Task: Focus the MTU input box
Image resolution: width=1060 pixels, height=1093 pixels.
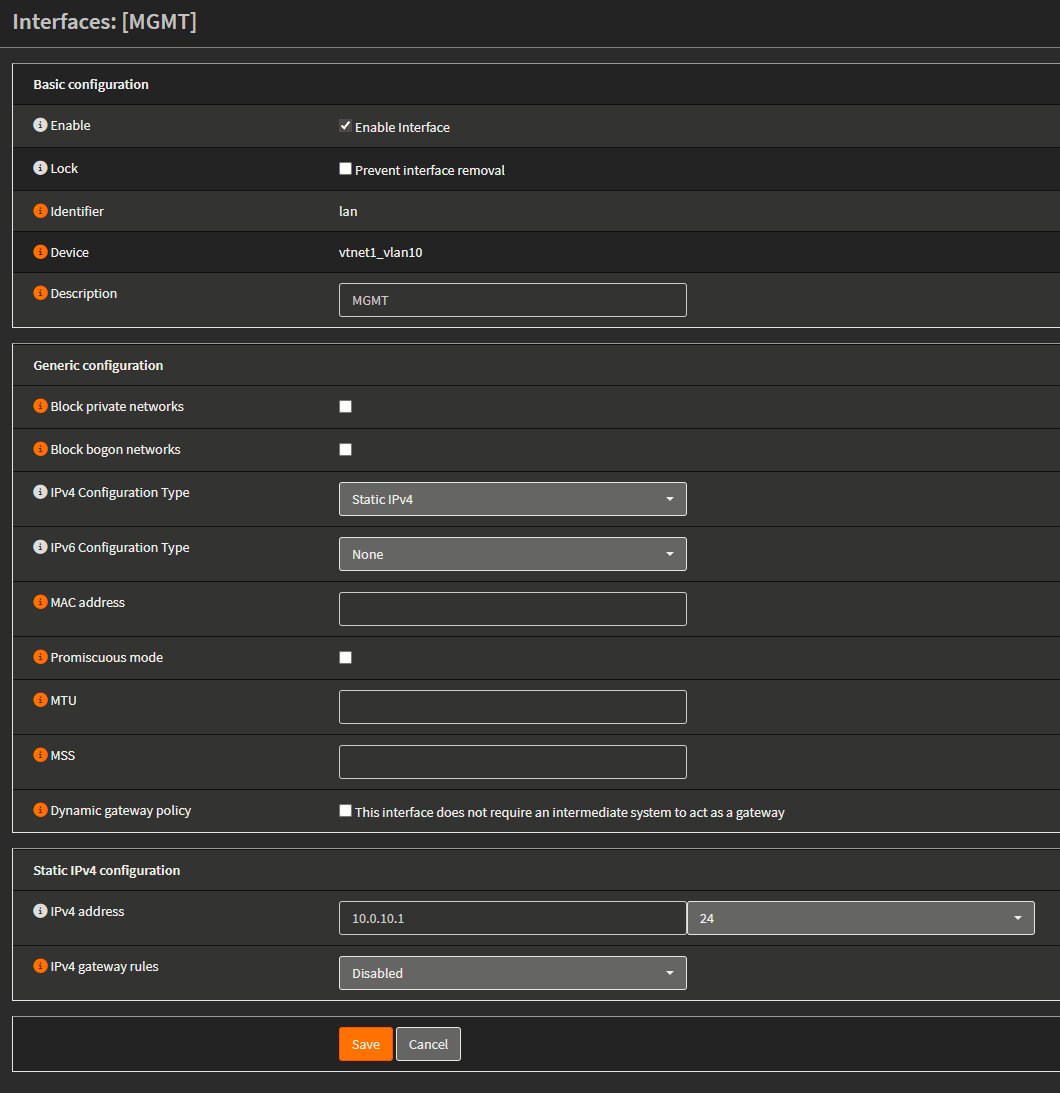Action: (x=512, y=707)
